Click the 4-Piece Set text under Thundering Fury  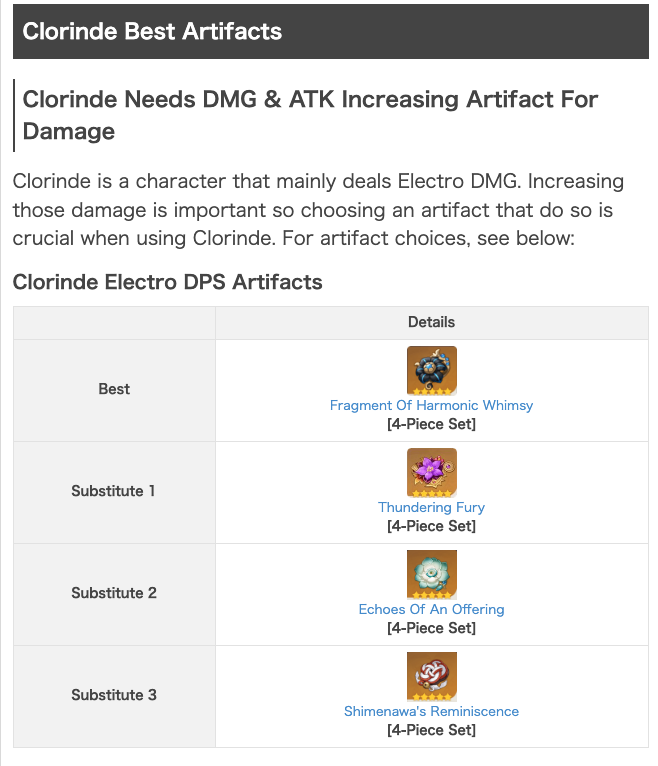tap(432, 526)
